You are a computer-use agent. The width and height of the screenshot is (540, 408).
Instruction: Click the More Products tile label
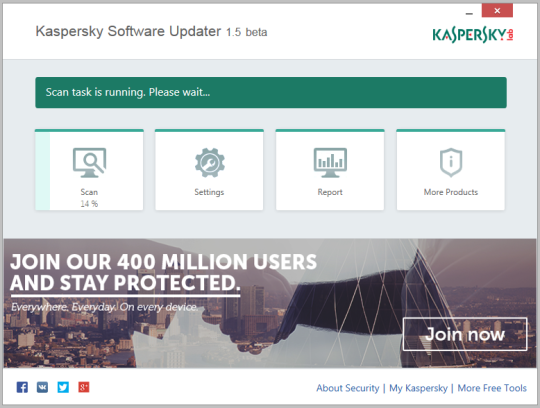(451, 192)
